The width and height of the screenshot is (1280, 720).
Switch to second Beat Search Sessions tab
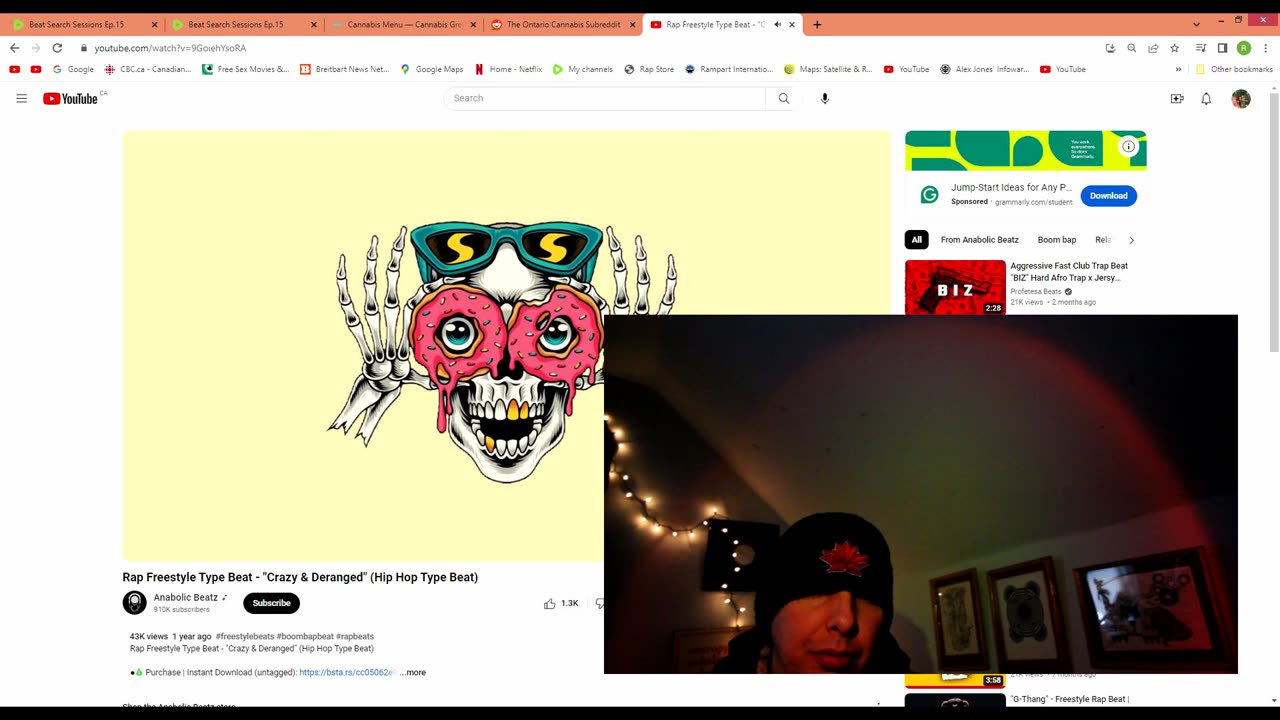click(235, 24)
